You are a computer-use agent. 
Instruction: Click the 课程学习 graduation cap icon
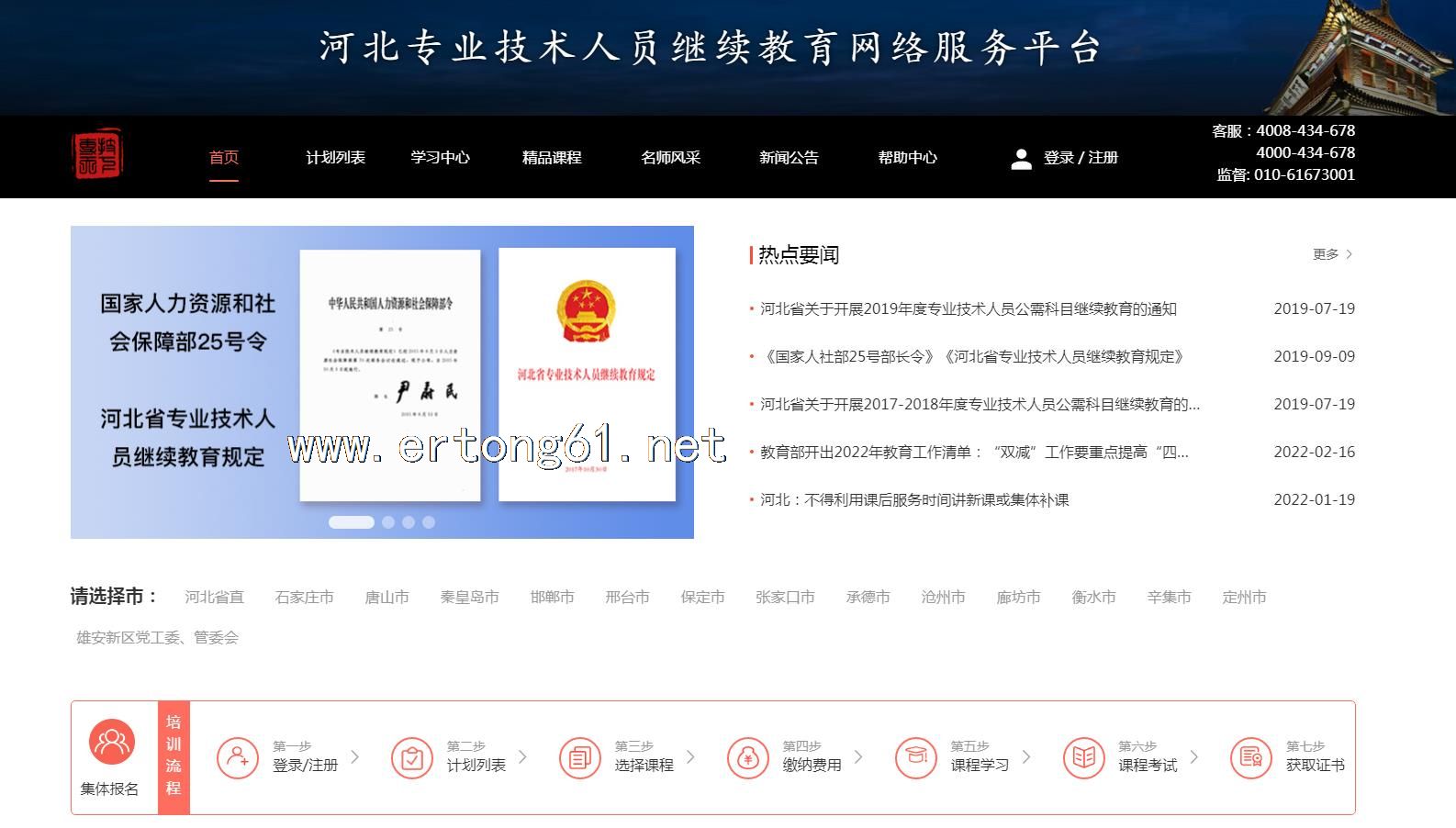915,758
